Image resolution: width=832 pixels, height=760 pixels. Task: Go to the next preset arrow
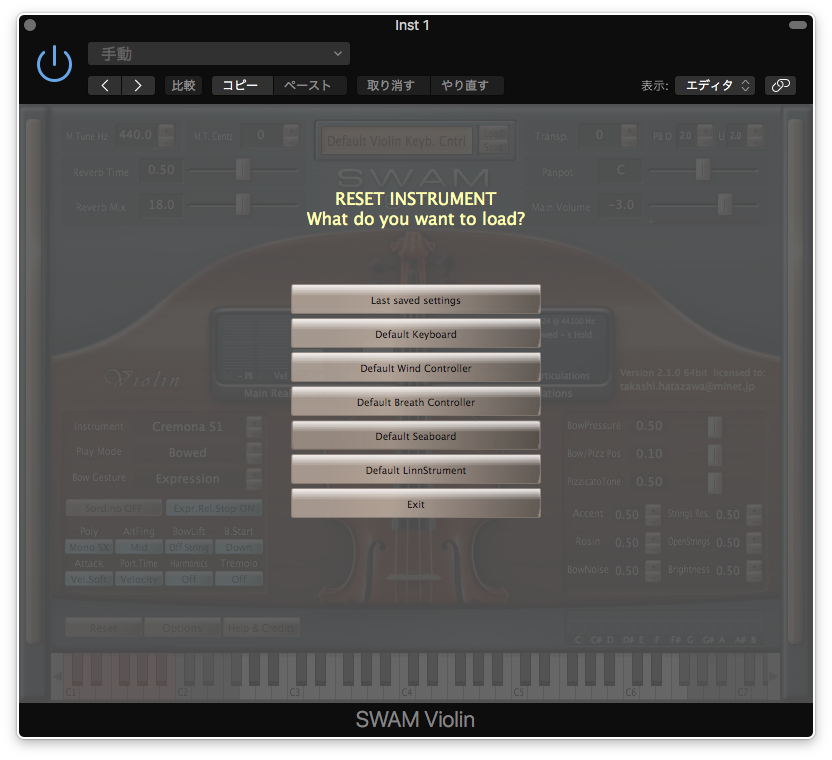coord(138,85)
